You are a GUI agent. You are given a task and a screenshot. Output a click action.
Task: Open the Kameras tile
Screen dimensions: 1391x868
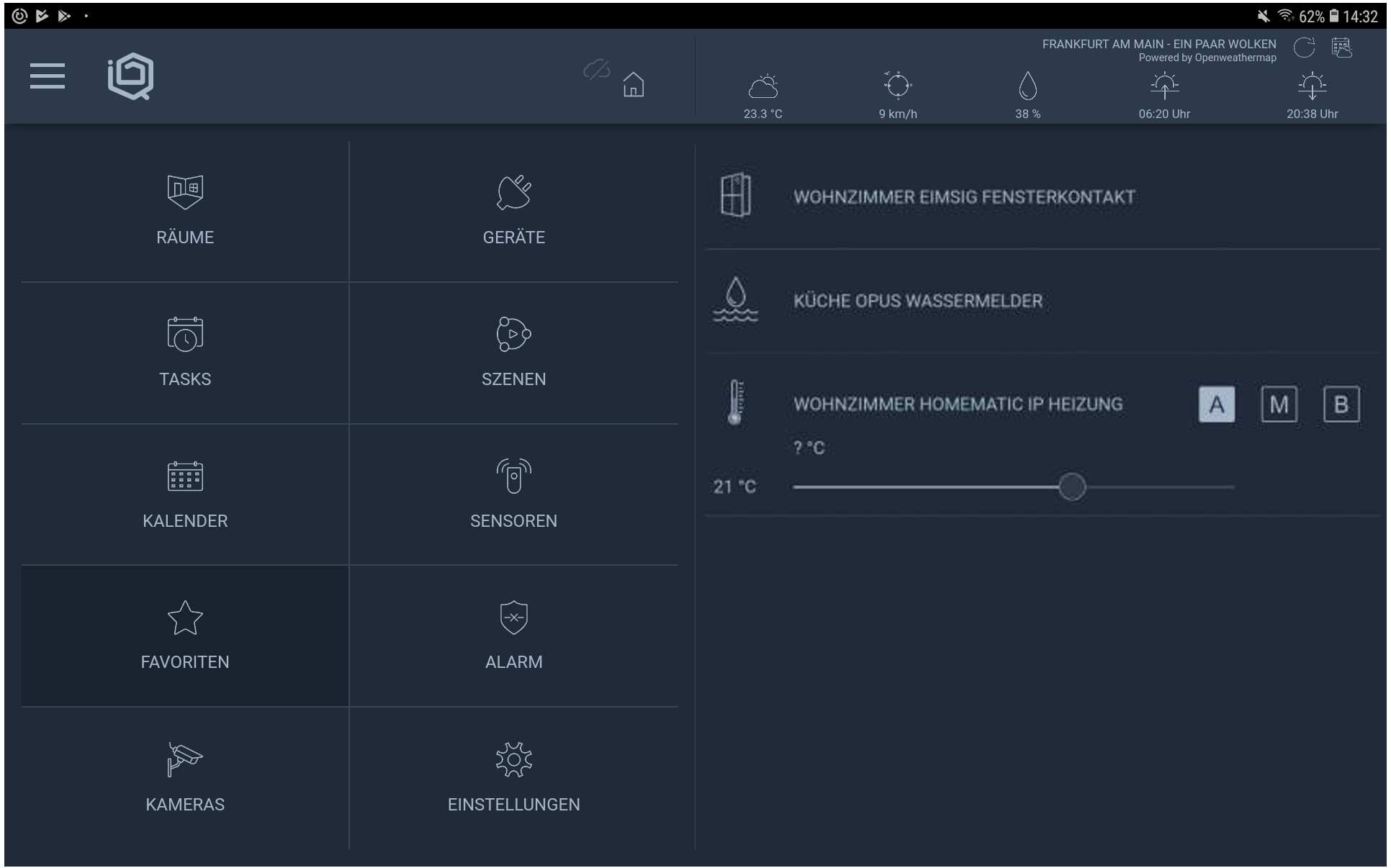click(x=185, y=778)
